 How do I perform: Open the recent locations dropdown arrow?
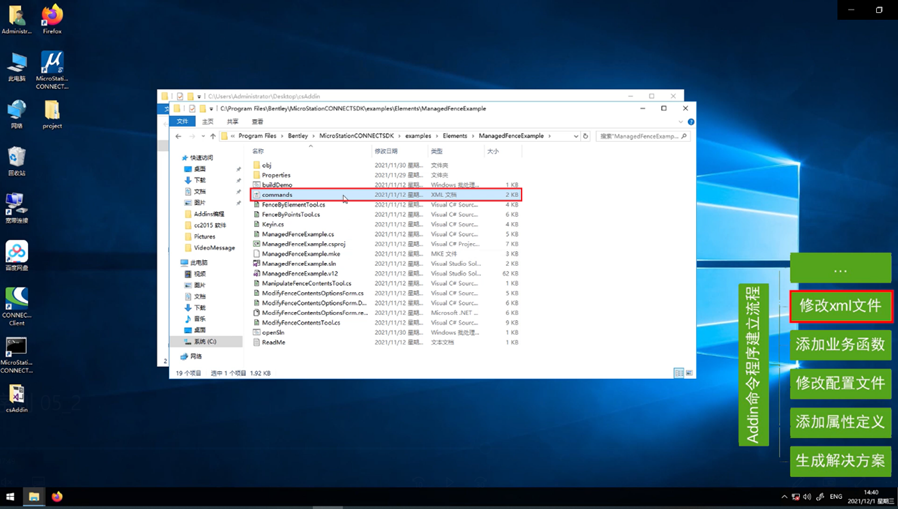(203, 136)
